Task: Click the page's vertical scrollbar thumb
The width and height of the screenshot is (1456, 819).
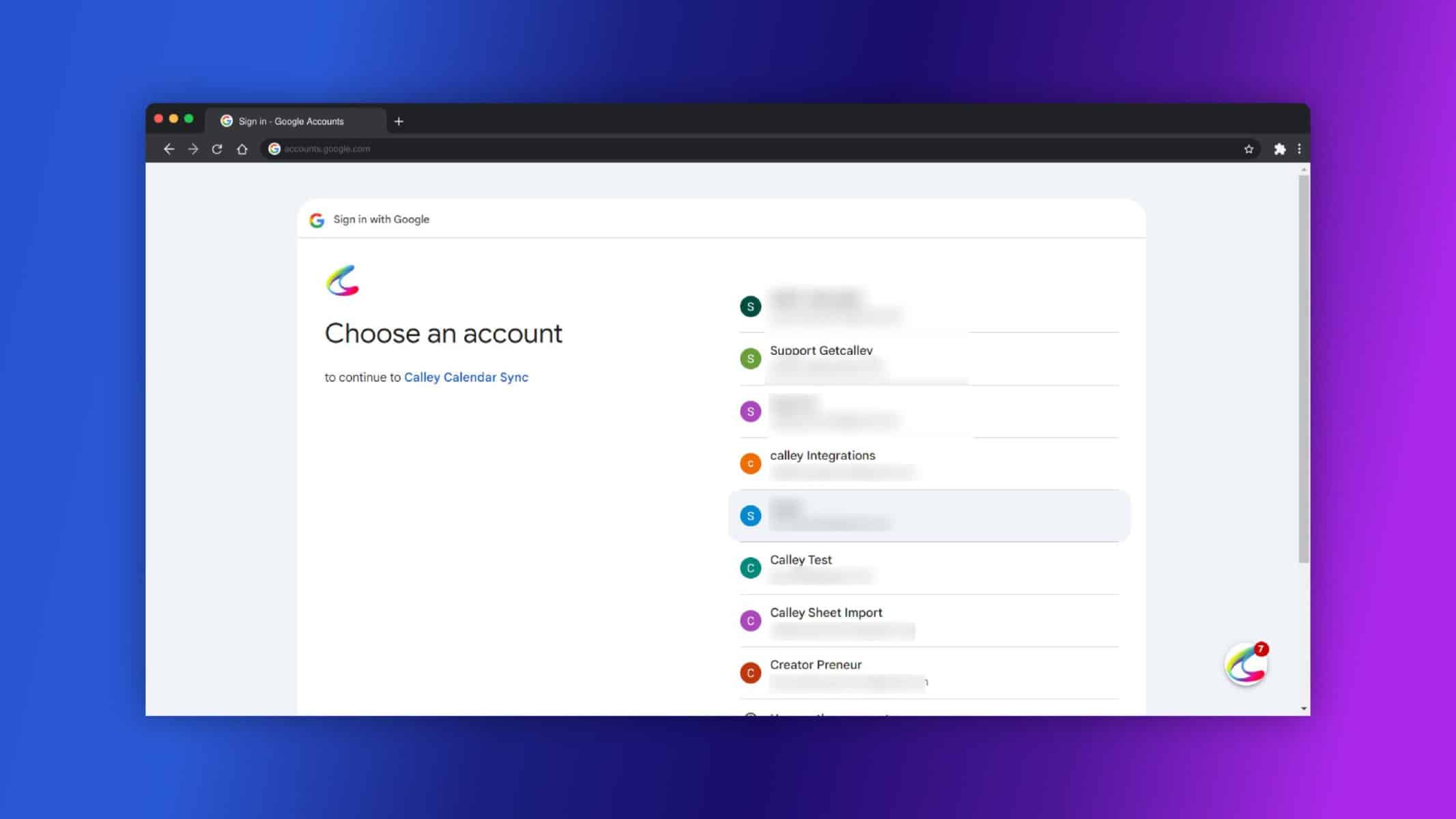Action: click(x=1304, y=369)
